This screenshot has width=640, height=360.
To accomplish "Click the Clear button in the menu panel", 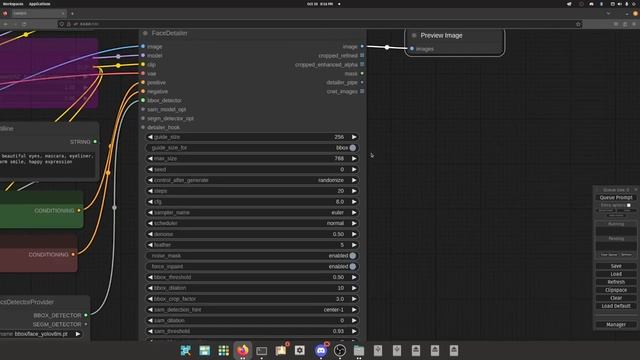I will coord(616,298).
